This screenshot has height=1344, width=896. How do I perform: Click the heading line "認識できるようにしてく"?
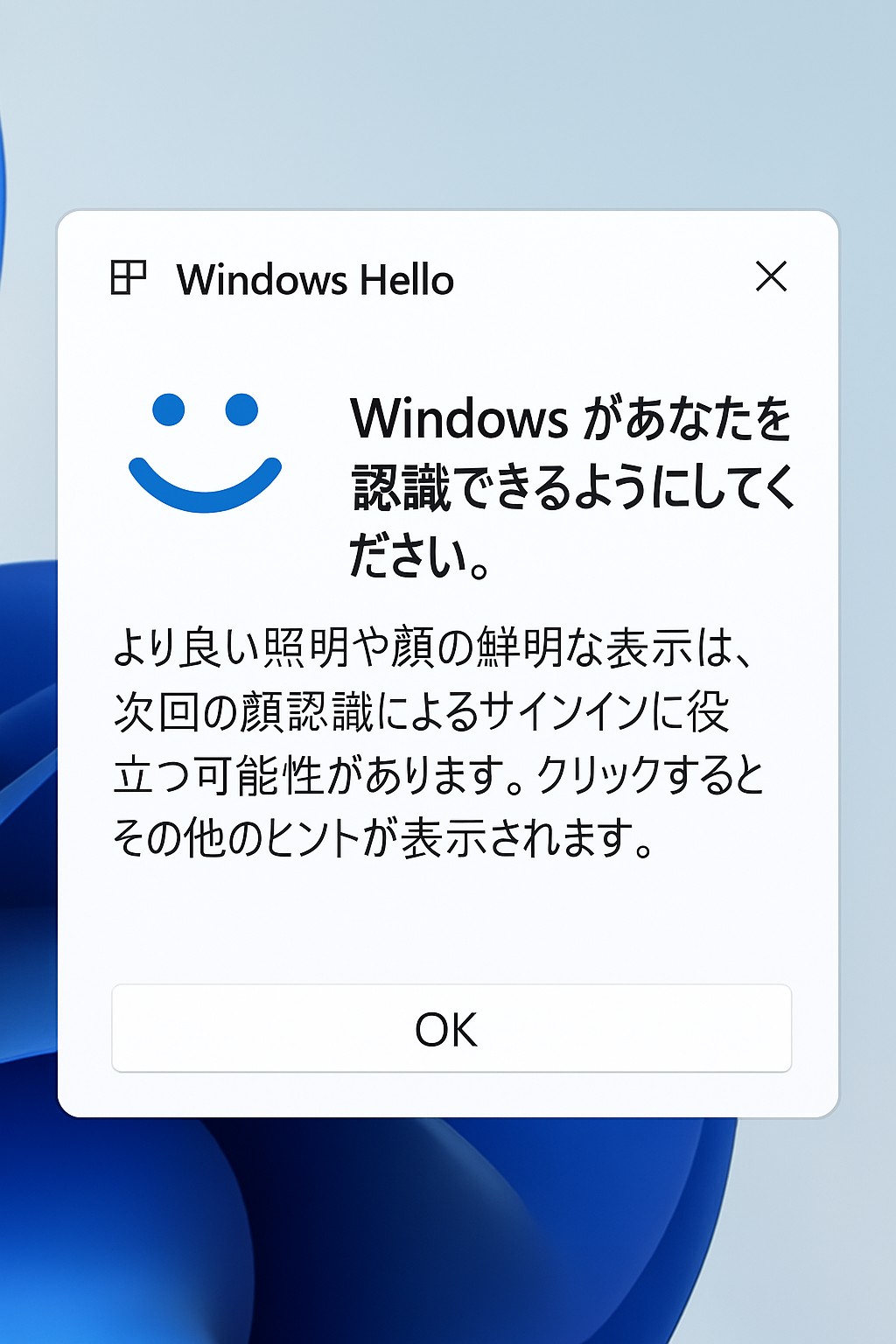click(x=574, y=487)
